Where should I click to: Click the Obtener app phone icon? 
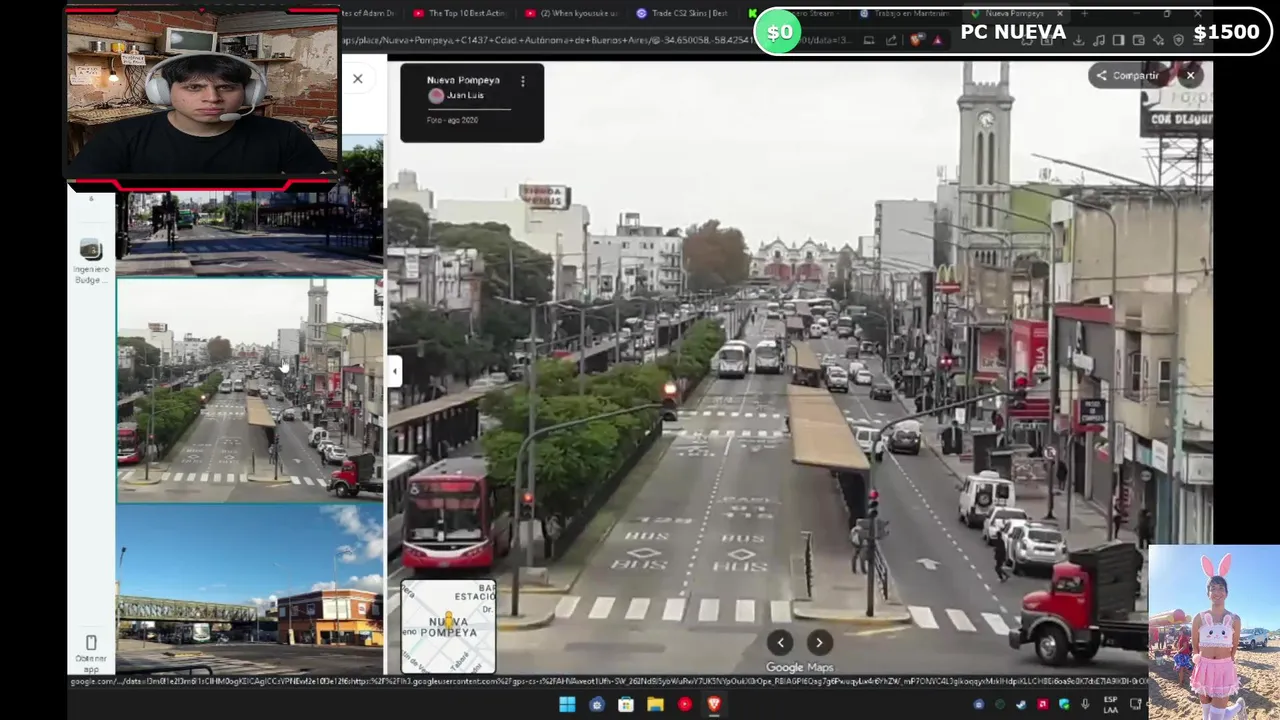coord(91,642)
